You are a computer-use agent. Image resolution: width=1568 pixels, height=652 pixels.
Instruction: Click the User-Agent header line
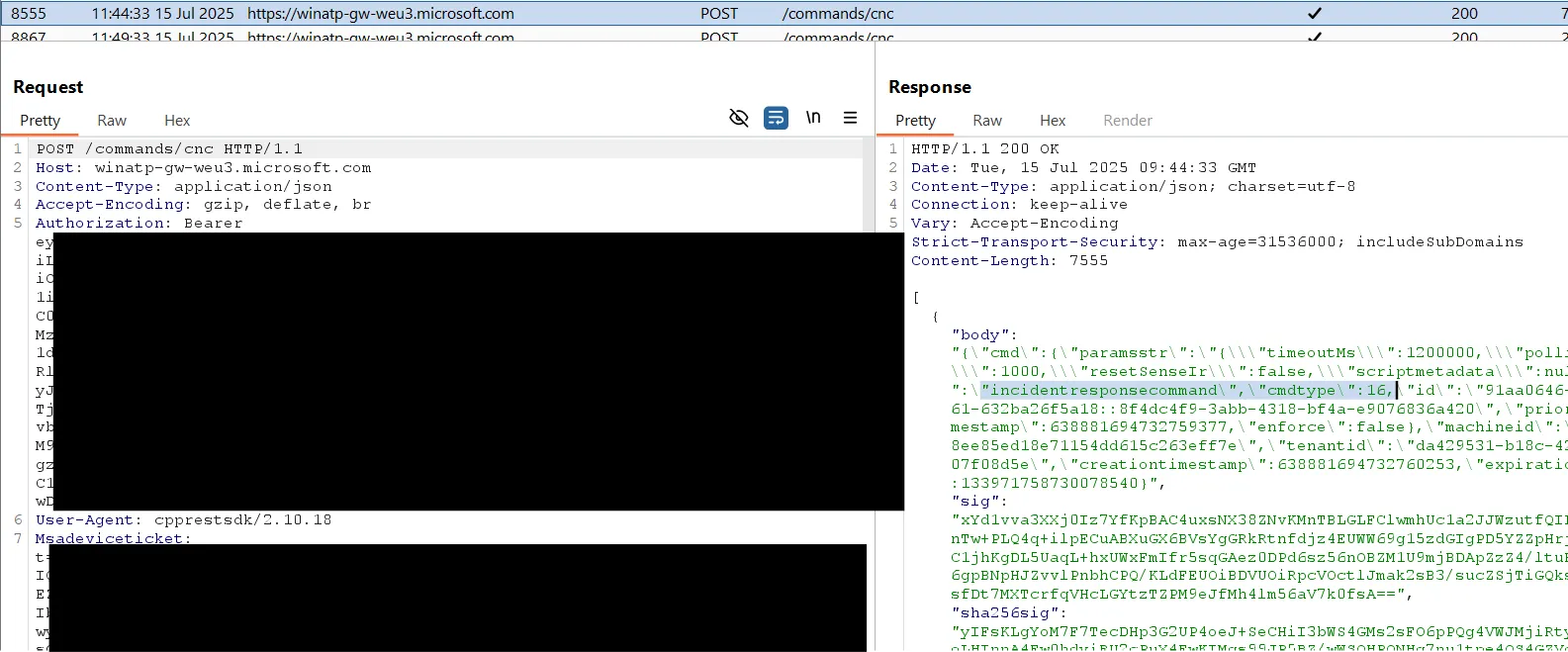[x=183, y=520]
